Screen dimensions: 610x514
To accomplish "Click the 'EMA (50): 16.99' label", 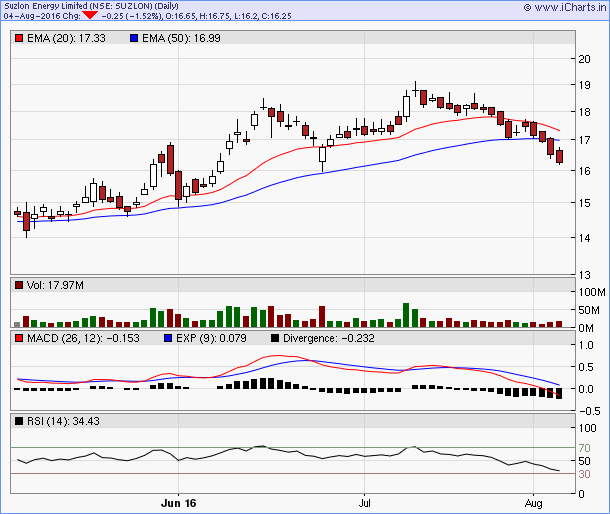I will 181,38.
